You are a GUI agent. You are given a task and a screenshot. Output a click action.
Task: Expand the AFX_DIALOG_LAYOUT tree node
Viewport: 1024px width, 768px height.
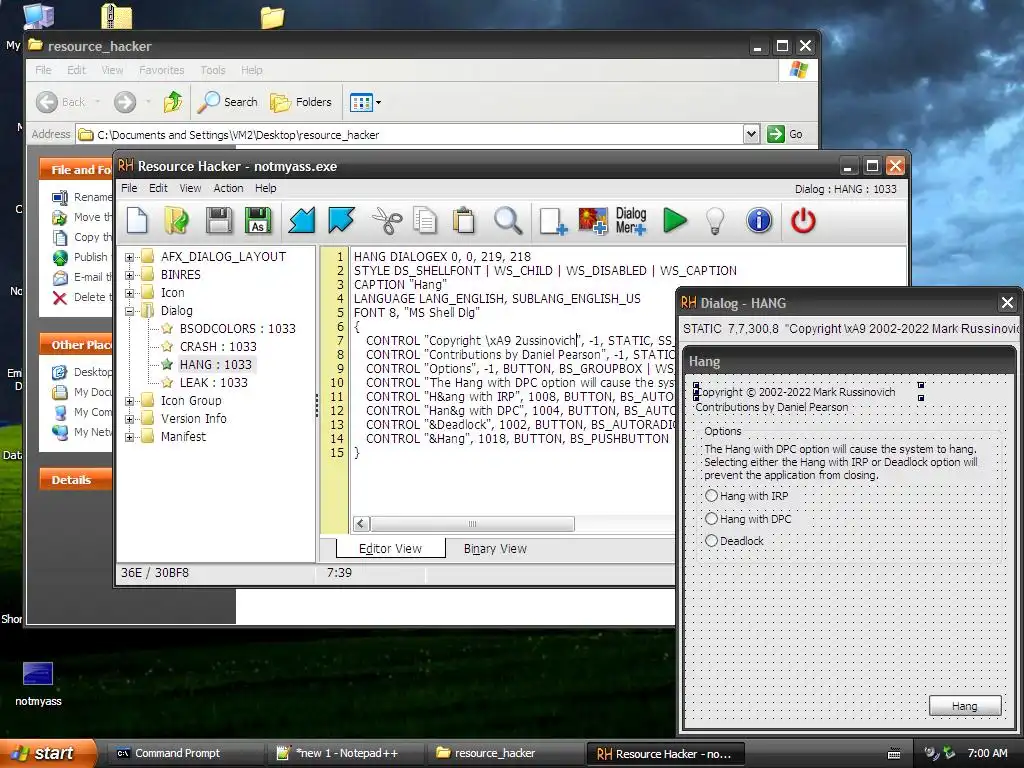pyautogui.click(x=129, y=257)
